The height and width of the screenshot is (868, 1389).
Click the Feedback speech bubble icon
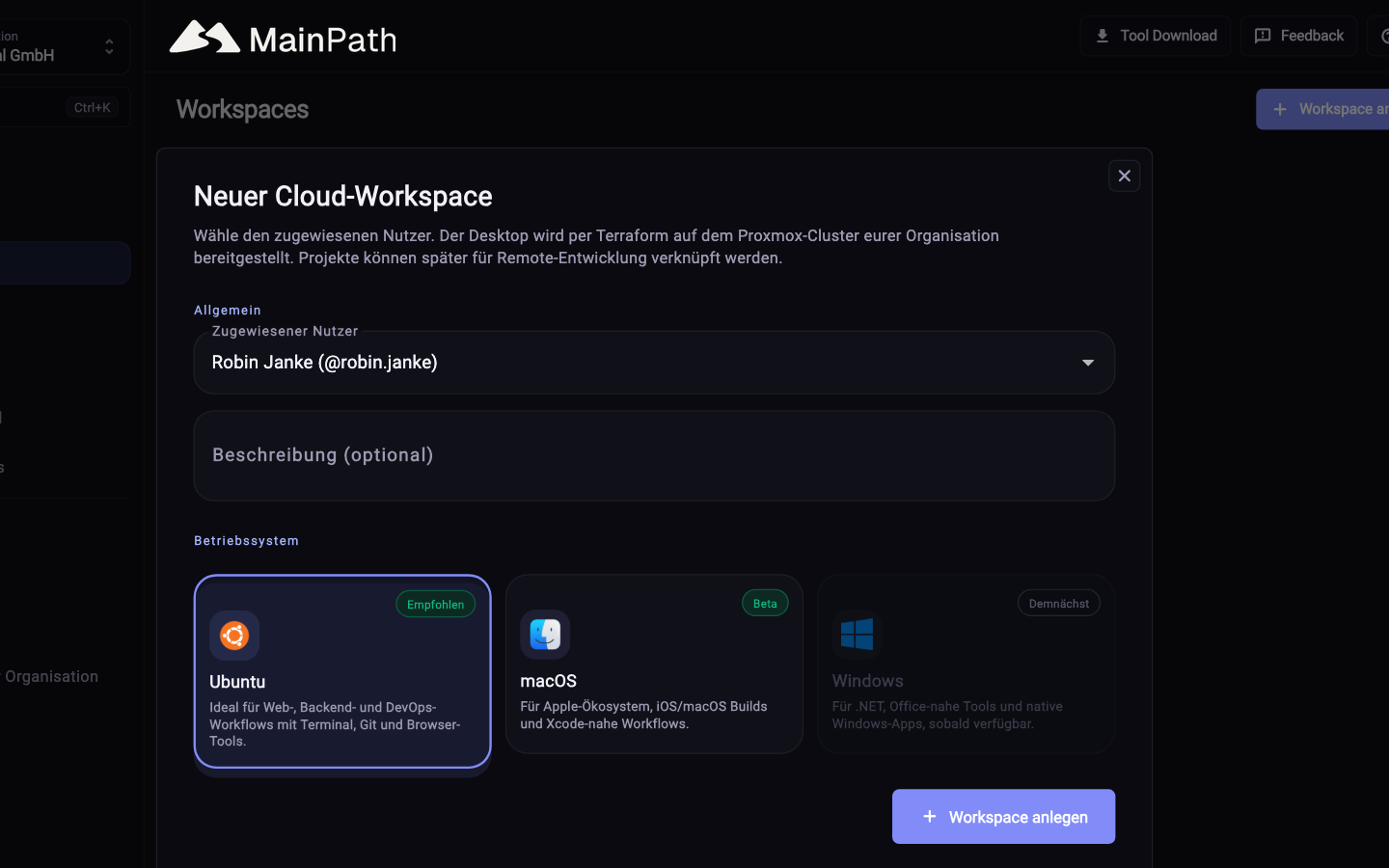coord(1262,36)
